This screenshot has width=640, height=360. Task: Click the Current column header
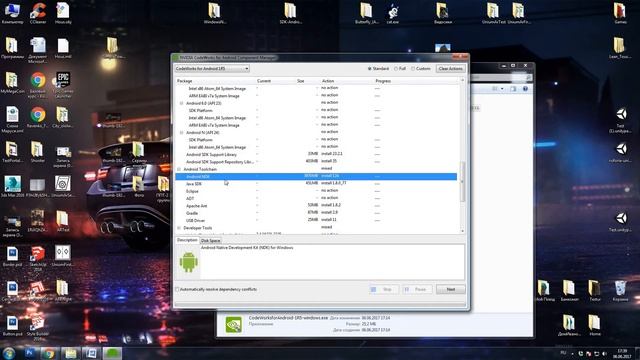coord(276,81)
